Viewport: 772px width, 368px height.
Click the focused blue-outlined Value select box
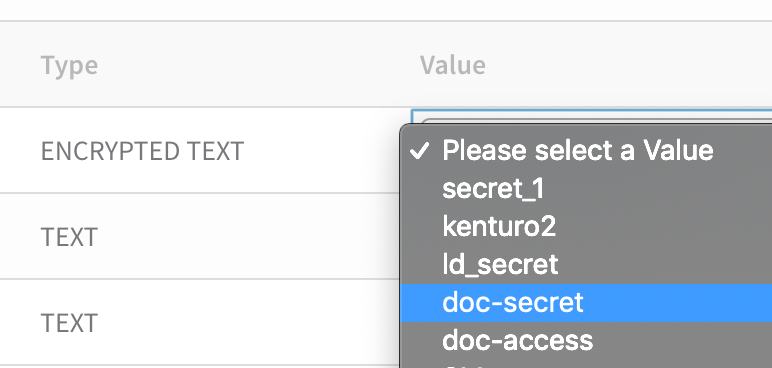click(x=591, y=116)
